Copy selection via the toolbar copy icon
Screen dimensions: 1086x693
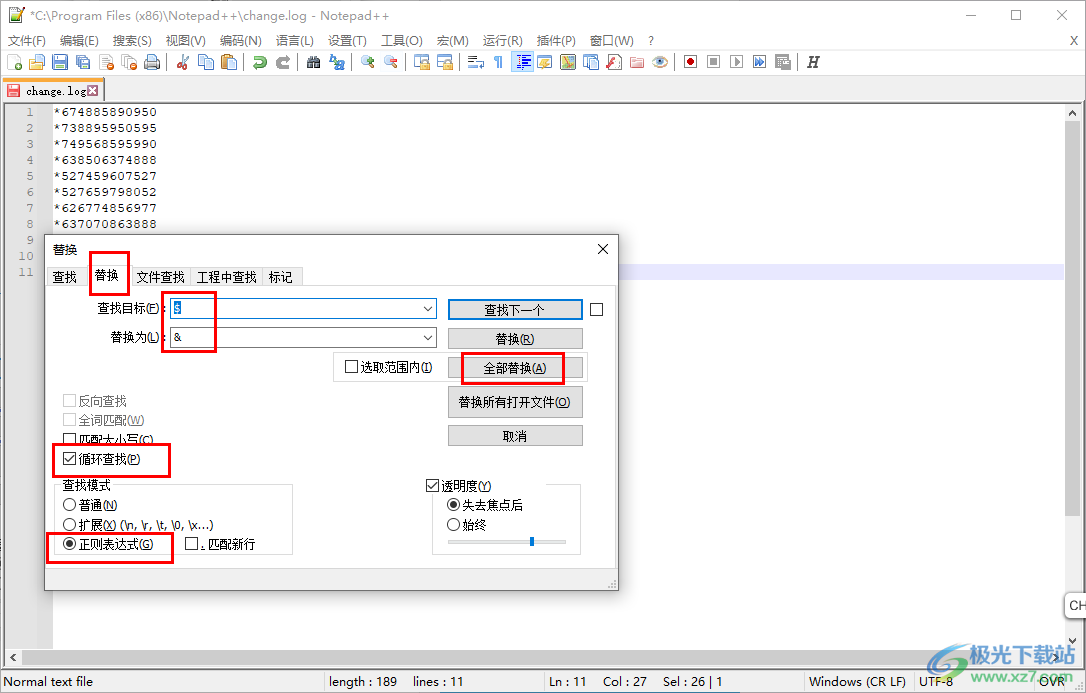pyautogui.click(x=206, y=62)
